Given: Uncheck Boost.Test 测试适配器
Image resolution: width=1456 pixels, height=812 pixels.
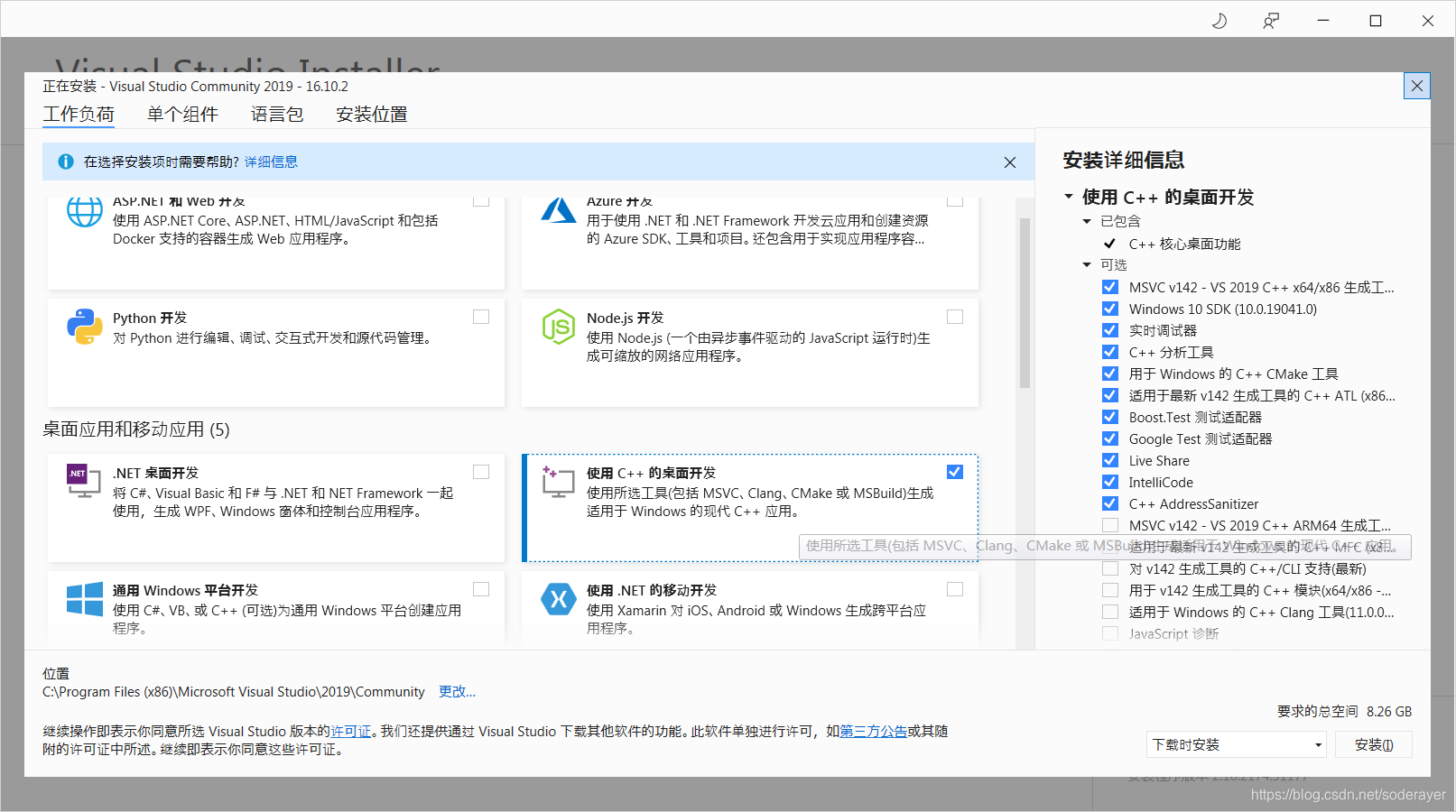Looking at the screenshot, I should pos(1110,417).
